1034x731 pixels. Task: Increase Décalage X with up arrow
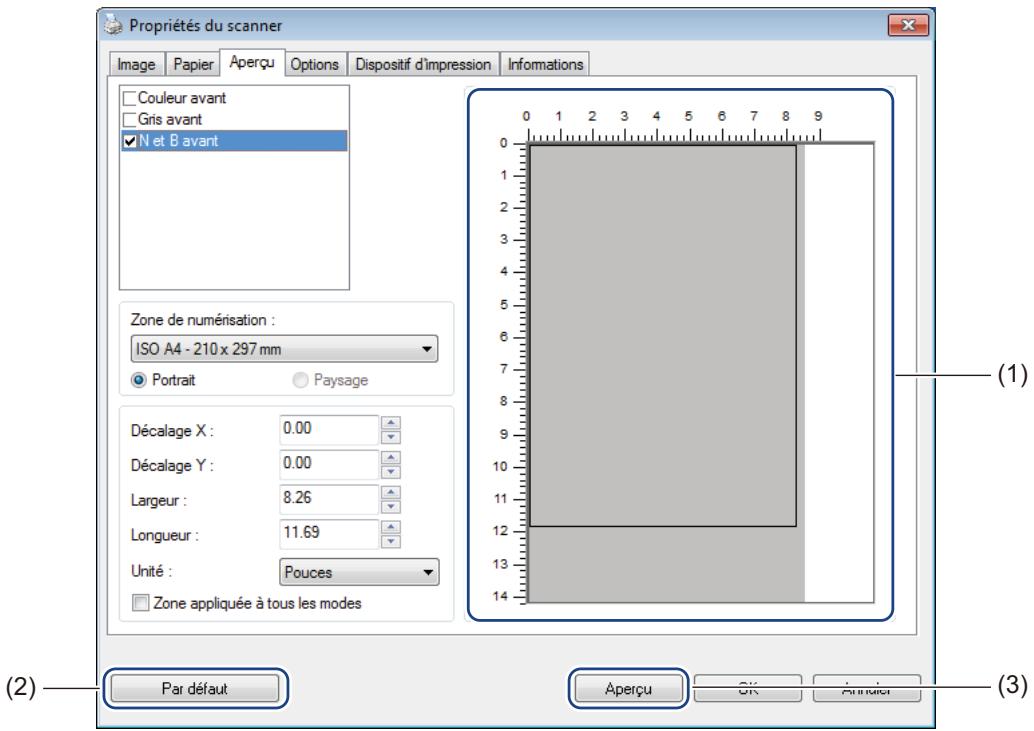391,423
